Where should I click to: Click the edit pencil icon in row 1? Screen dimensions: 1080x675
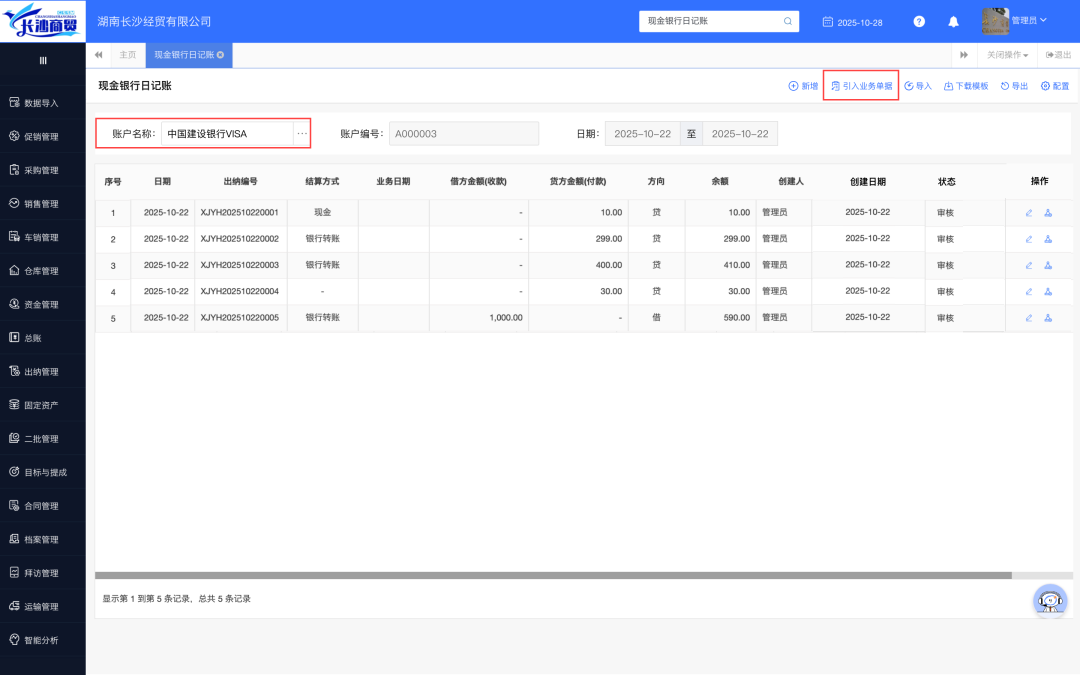point(1029,212)
